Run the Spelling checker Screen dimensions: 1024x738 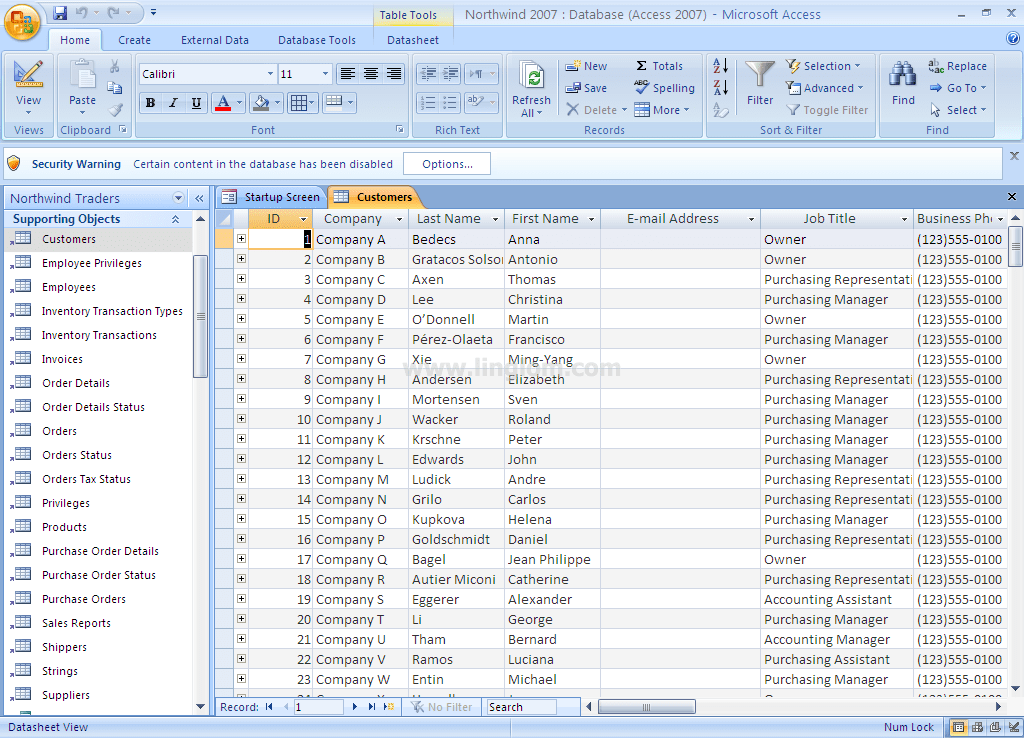point(664,88)
